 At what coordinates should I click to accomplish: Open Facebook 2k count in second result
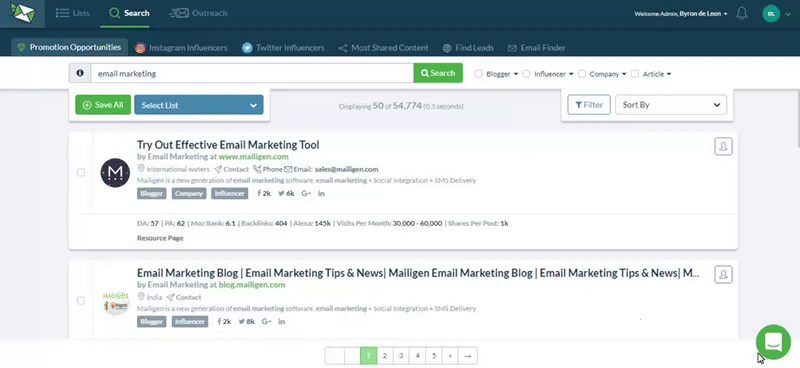pos(224,322)
